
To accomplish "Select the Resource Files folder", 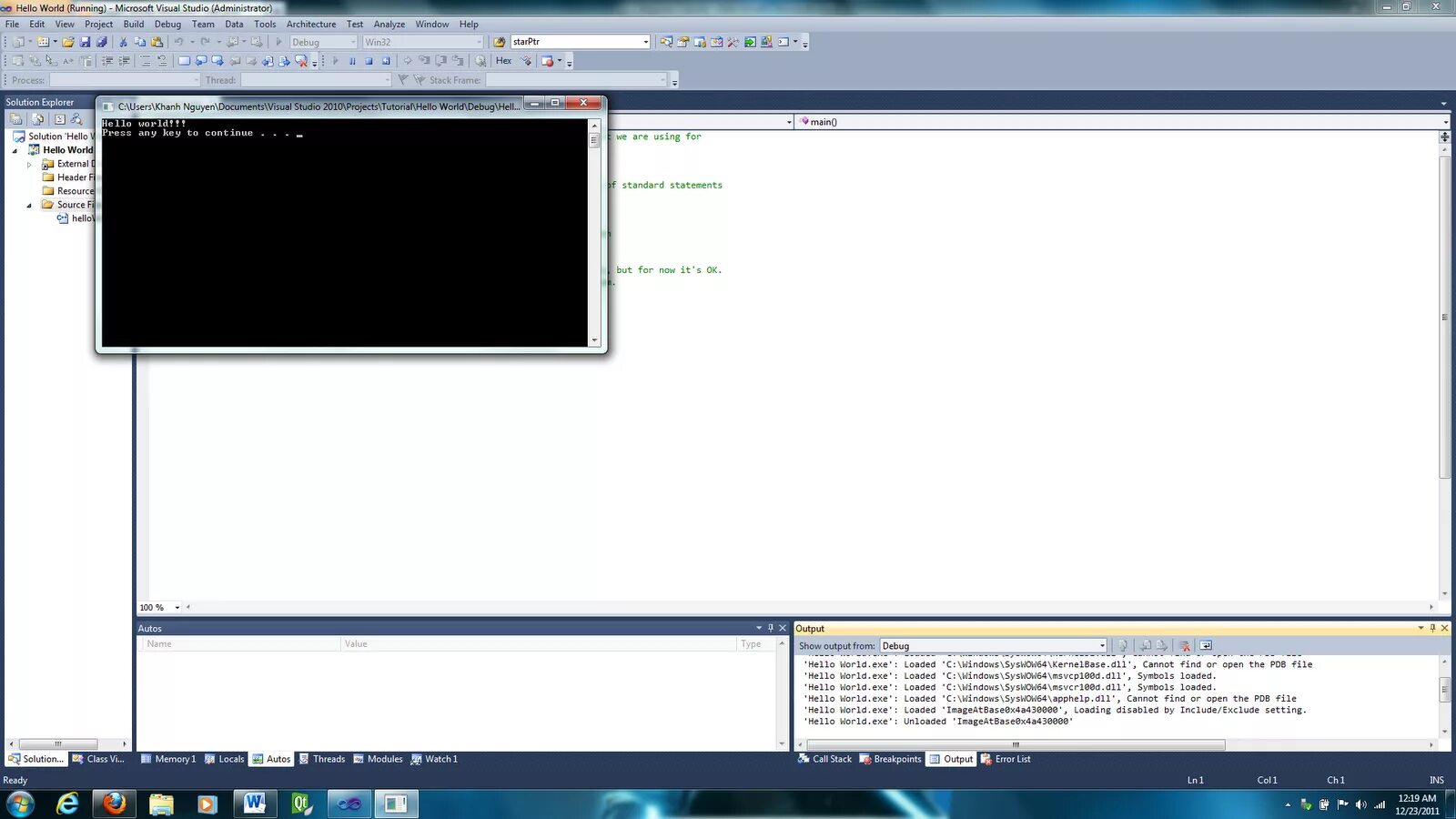I will point(68,191).
